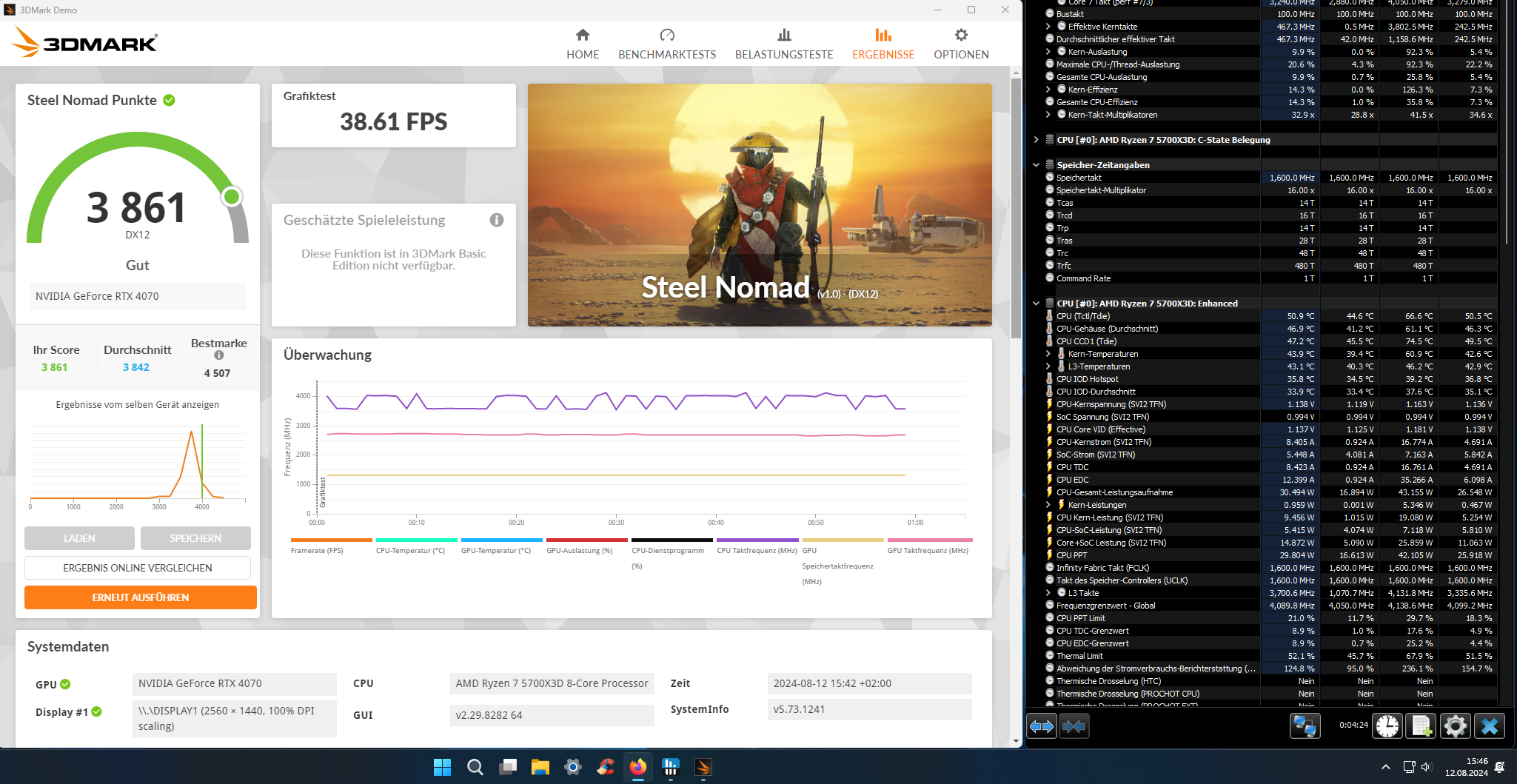Toggle the GPU Taktfrequenz (MHz) legend entry
Image resolution: width=1517 pixels, height=784 pixels.
click(929, 546)
